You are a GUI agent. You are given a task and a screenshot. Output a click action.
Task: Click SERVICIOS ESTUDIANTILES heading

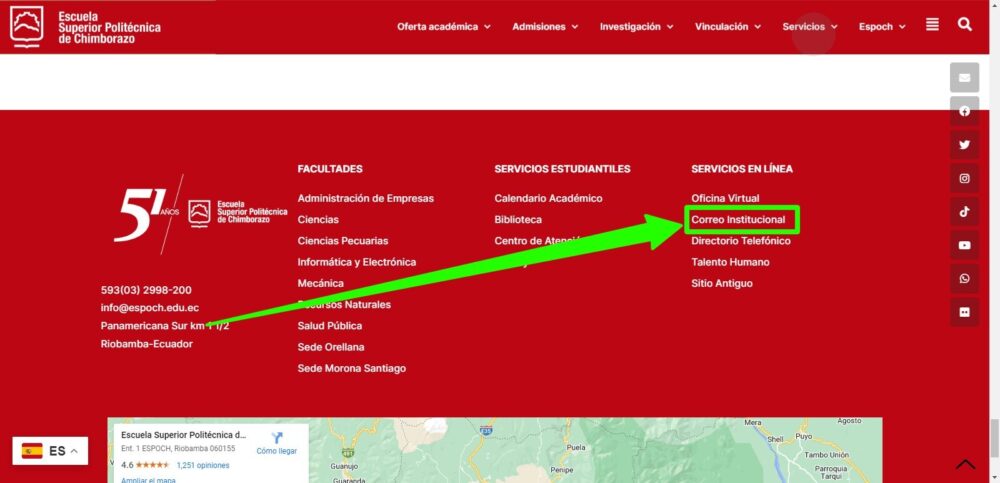click(x=562, y=169)
